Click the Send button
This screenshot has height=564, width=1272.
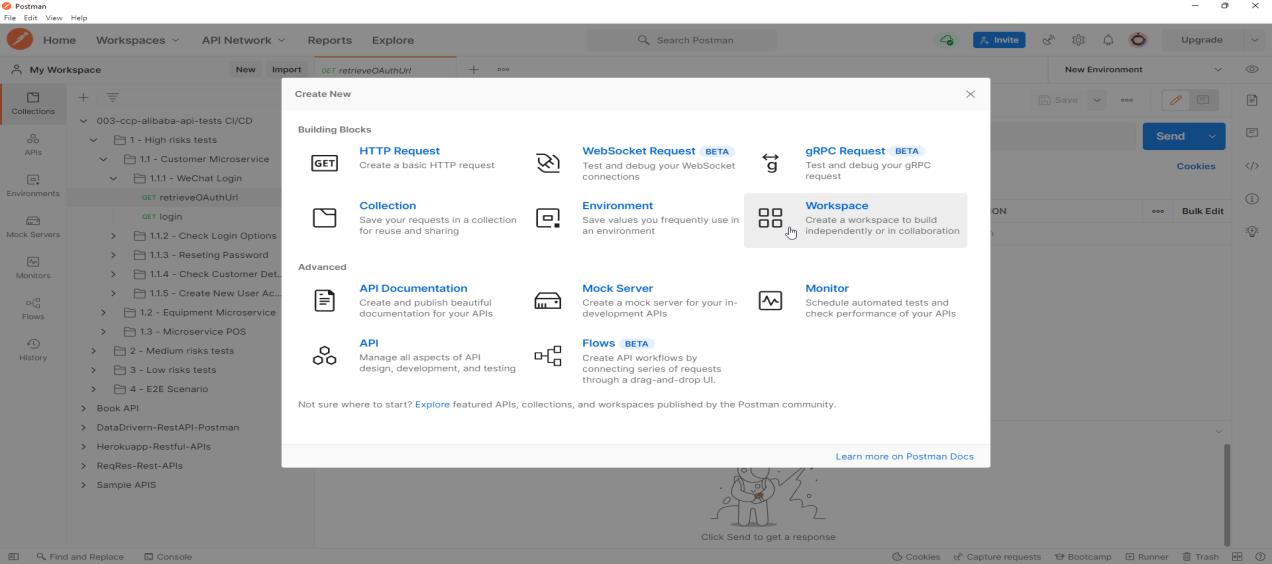click(x=1171, y=136)
